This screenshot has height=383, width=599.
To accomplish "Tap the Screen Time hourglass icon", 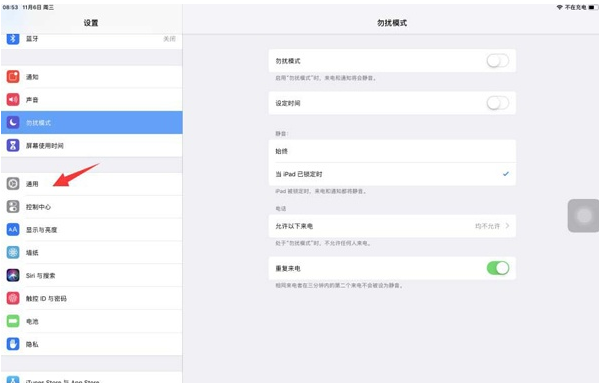I will [x=13, y=145].
